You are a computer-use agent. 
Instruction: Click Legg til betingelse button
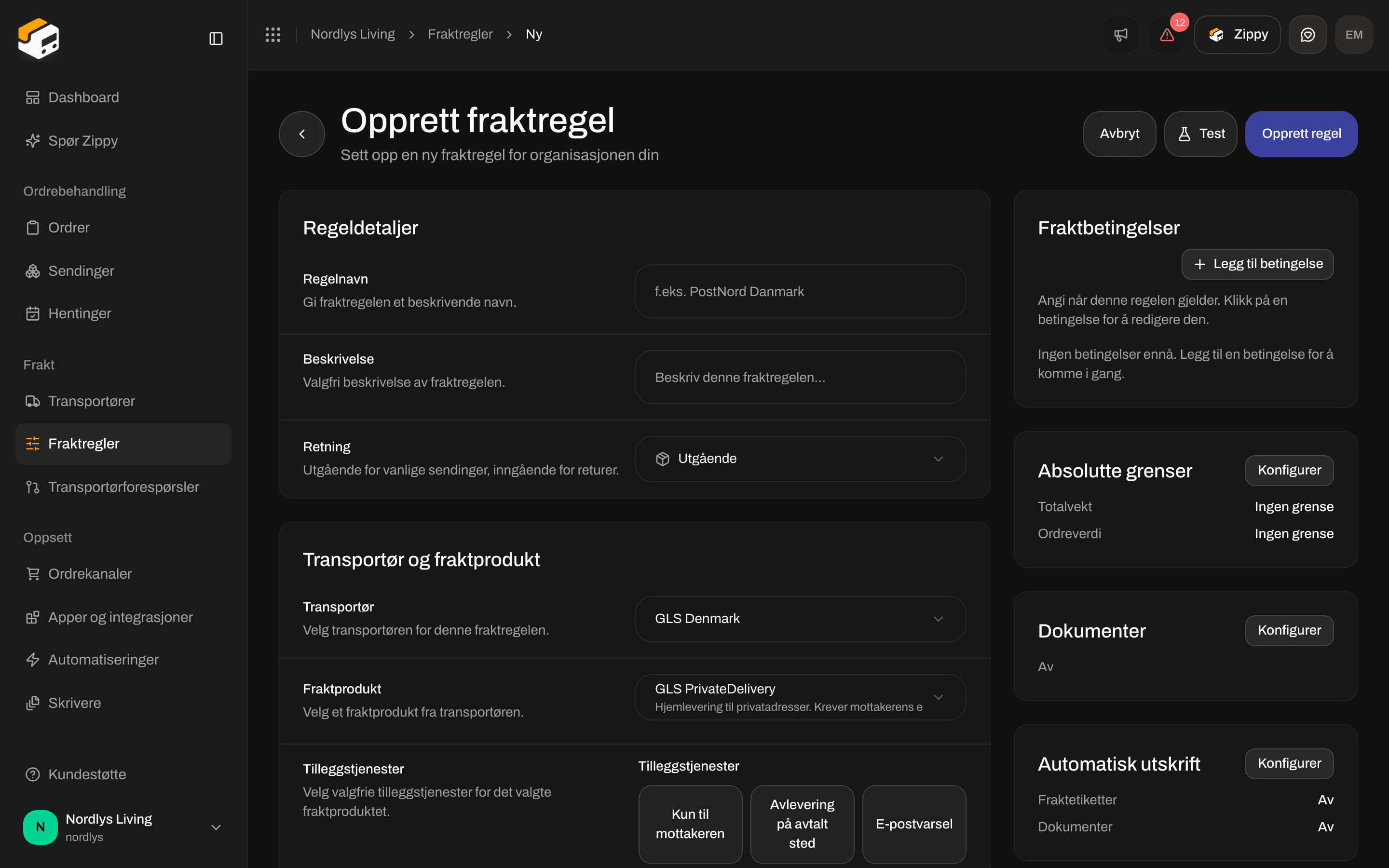click(x=1257, y=264)
